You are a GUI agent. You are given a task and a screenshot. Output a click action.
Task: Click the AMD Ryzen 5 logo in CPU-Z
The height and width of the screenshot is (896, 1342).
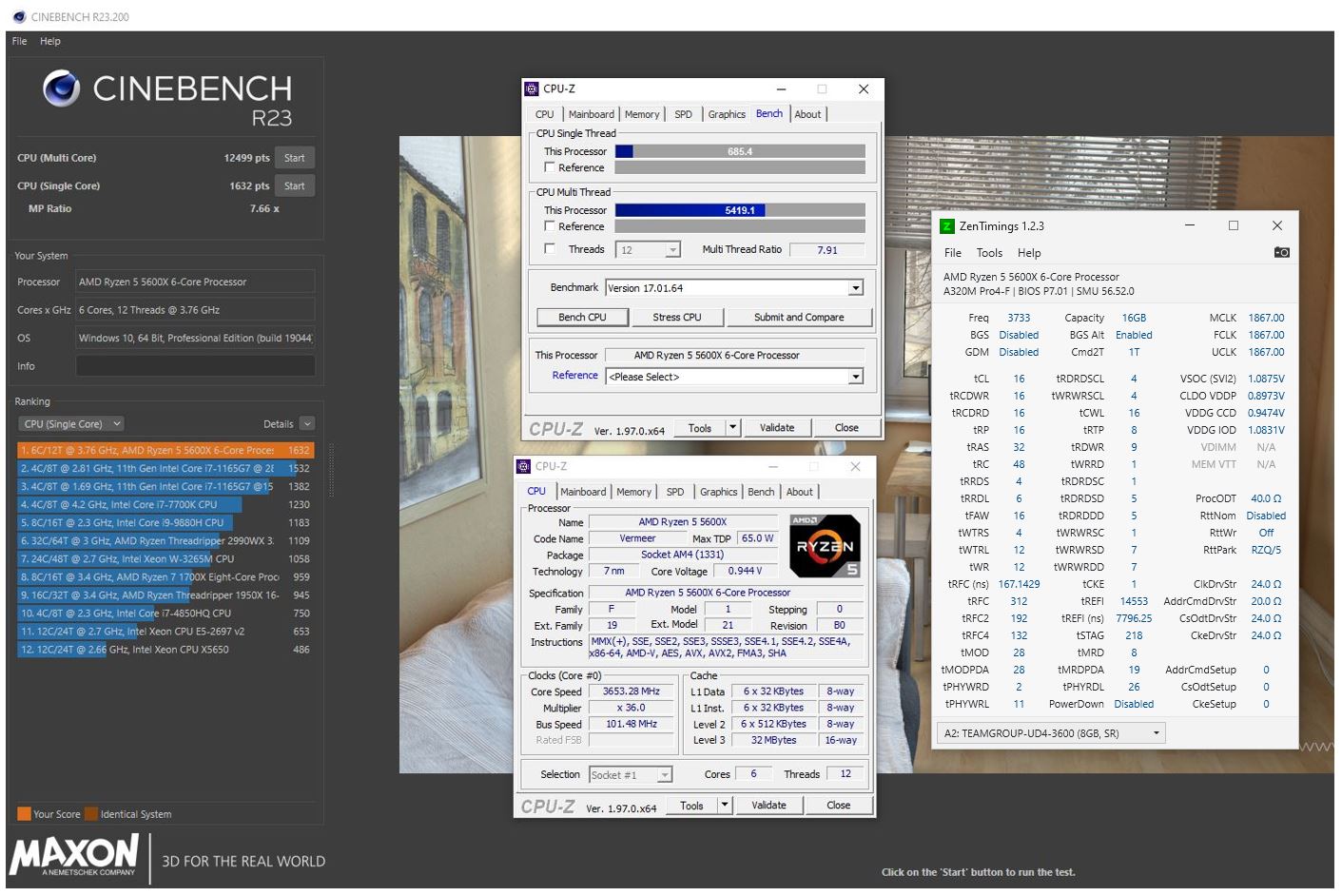coord(825,546)
